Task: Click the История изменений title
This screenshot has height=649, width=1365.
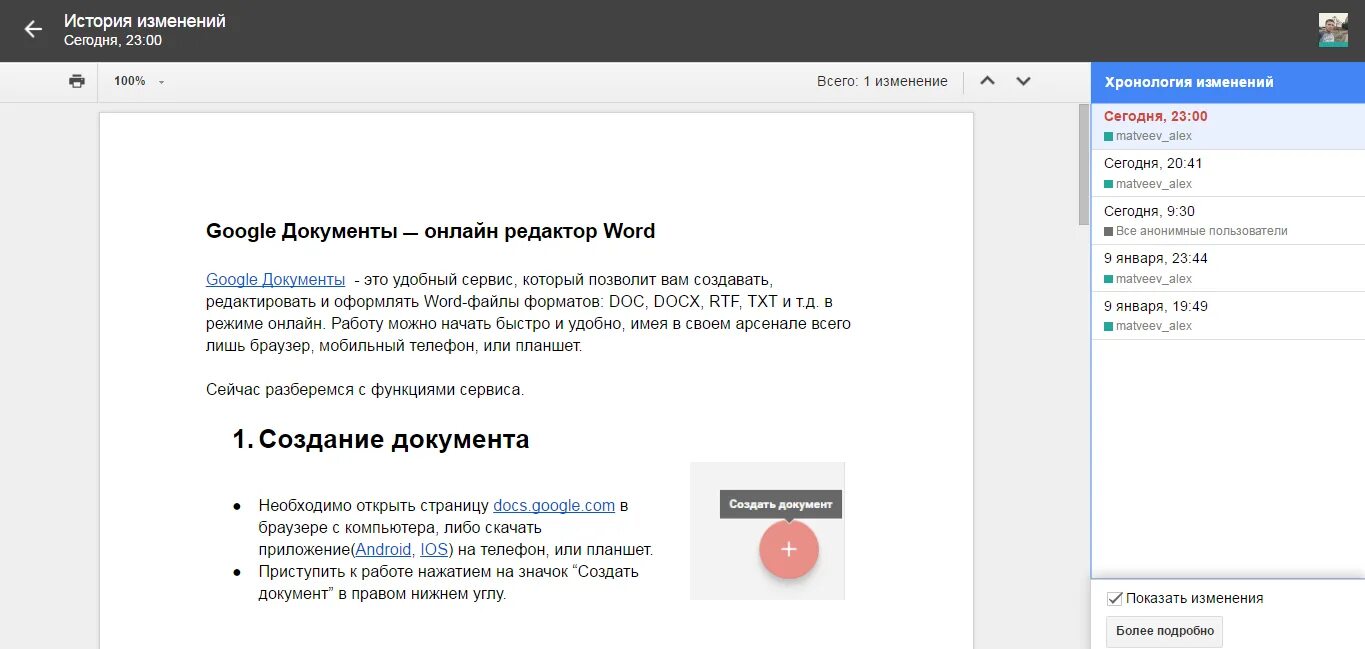Action: tap(145, 21)
